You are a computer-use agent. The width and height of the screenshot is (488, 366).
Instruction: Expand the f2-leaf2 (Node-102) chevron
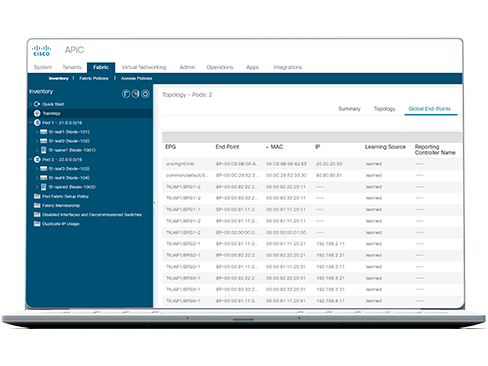point(37,141)
